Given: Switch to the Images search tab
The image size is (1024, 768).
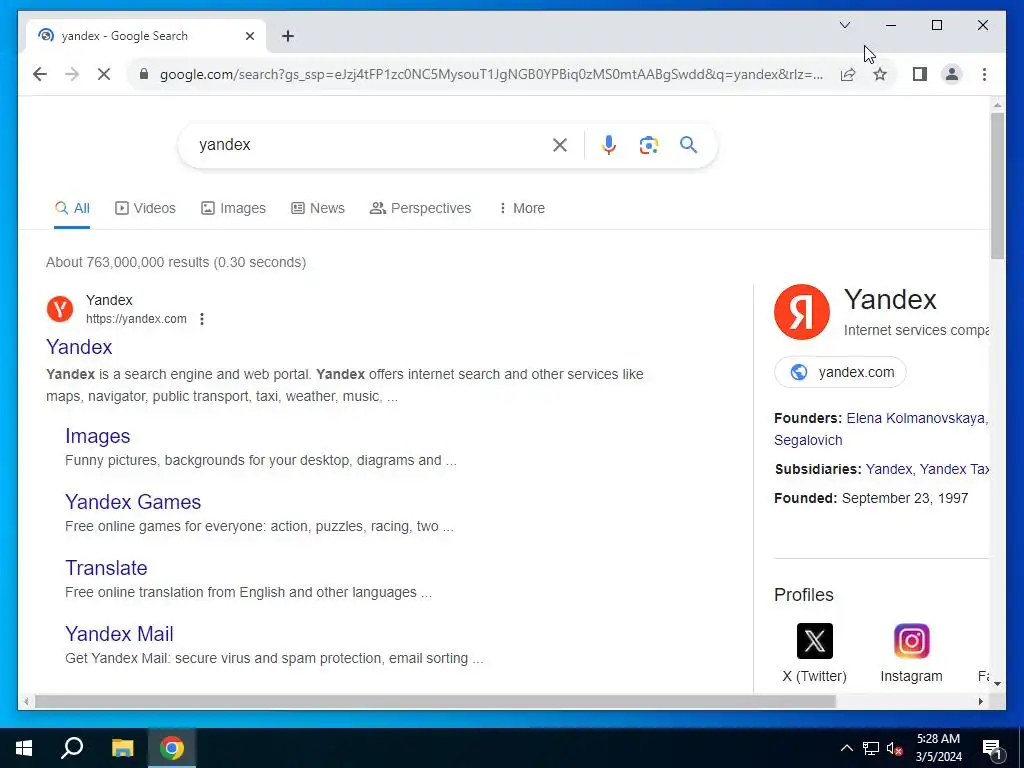Looking at the screenshot, I should (233, 208).
